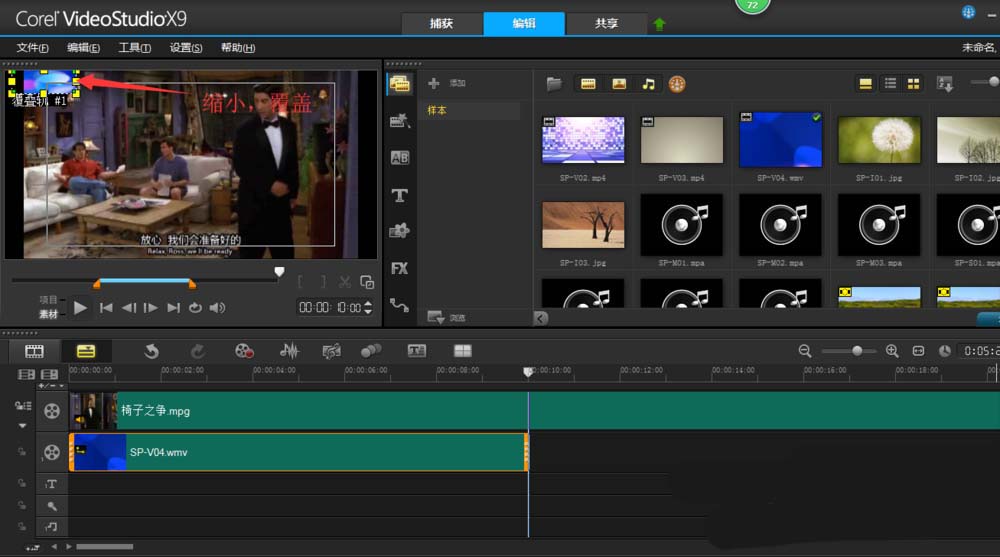Open the 文件(F) menu
1000x557 pixels.
point(33,48)
